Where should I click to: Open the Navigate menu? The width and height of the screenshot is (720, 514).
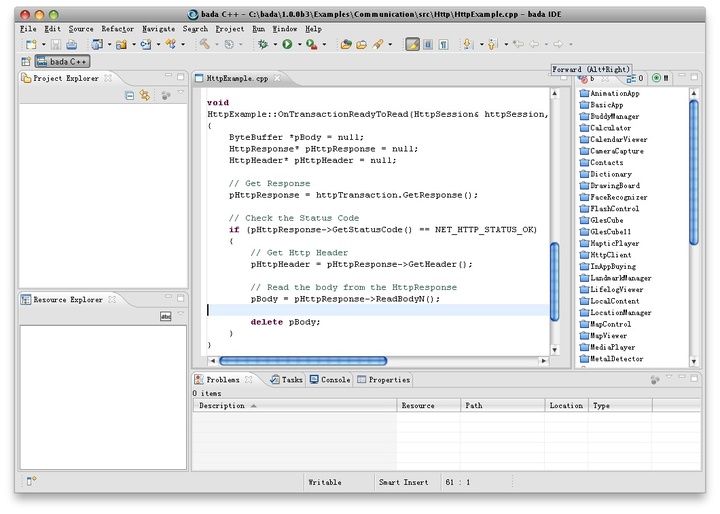(x=158, y=28)
